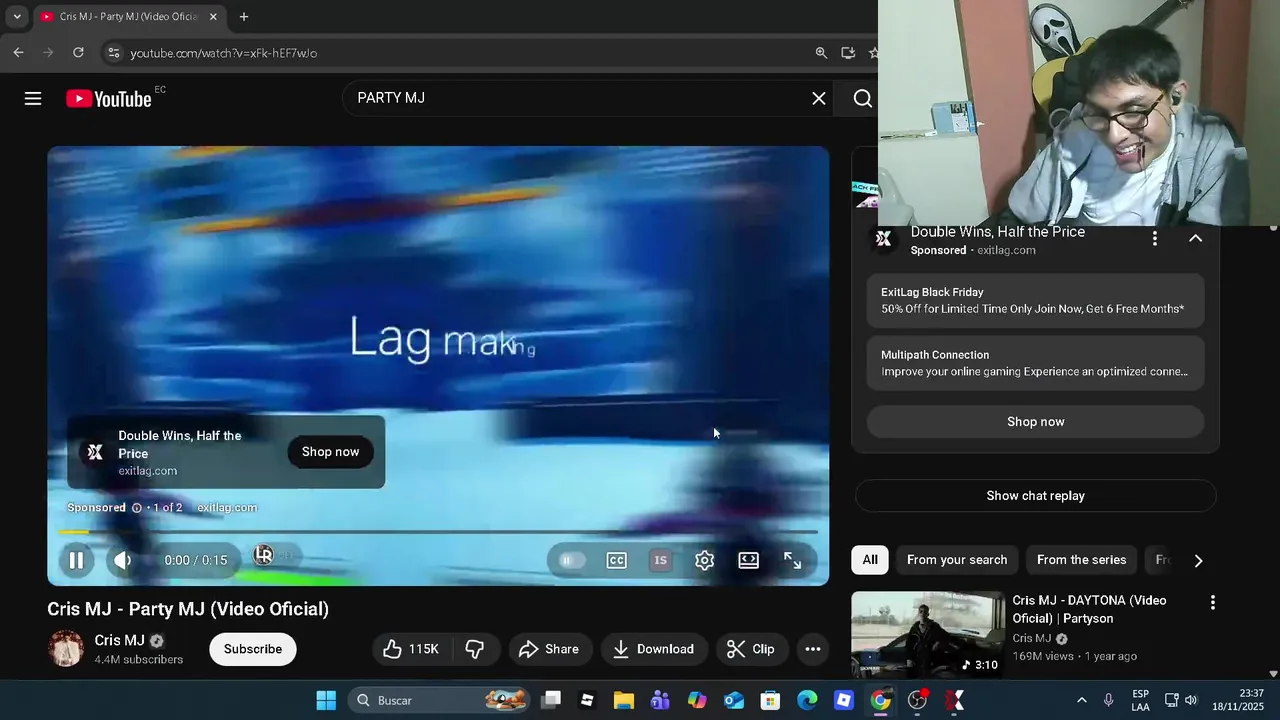The width and height of the screenshot is (1280, 720).
Task: Open Task View on taskbar
Action: pos(551,700)
